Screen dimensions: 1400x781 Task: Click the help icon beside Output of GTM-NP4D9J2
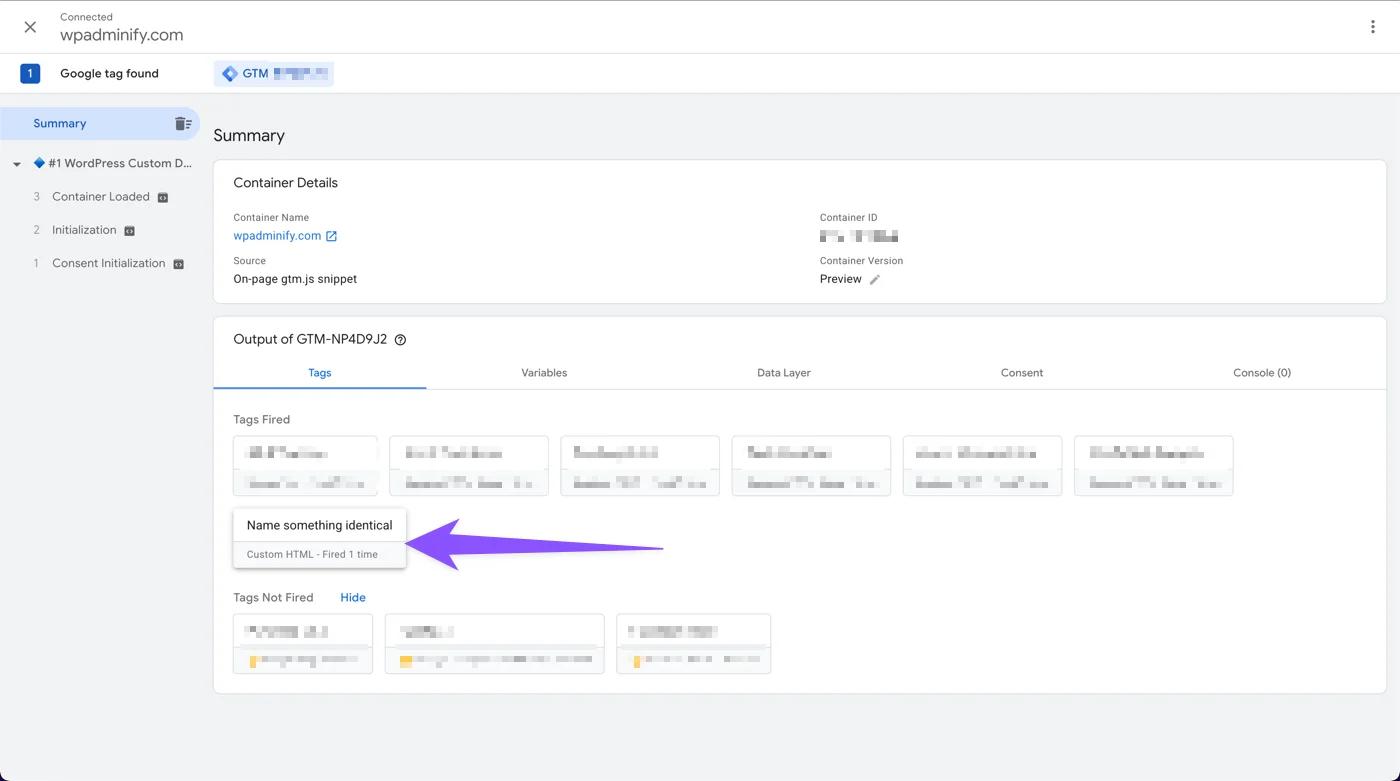400,340
